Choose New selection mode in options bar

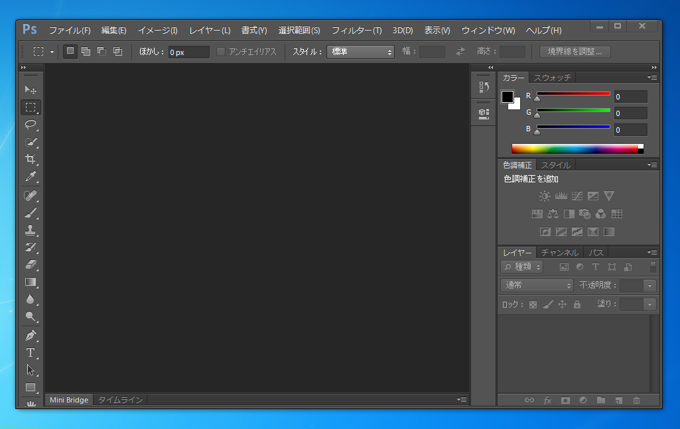tap(70, 51)
